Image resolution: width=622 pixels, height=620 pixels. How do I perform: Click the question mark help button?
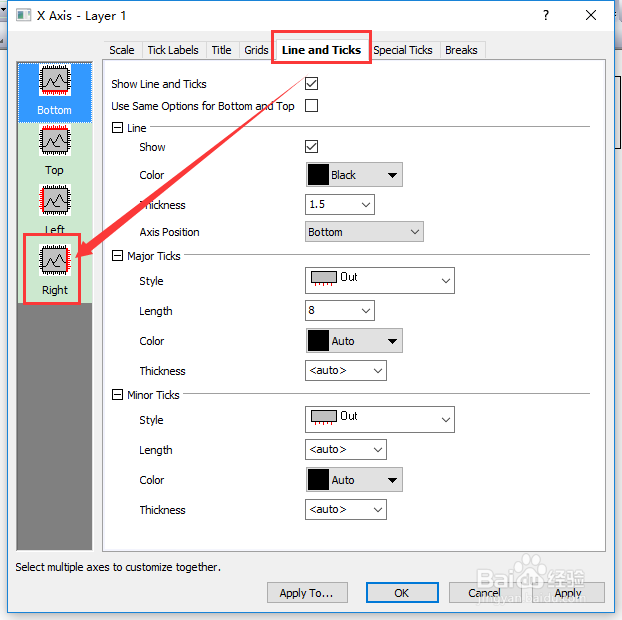tap(546, 15)
